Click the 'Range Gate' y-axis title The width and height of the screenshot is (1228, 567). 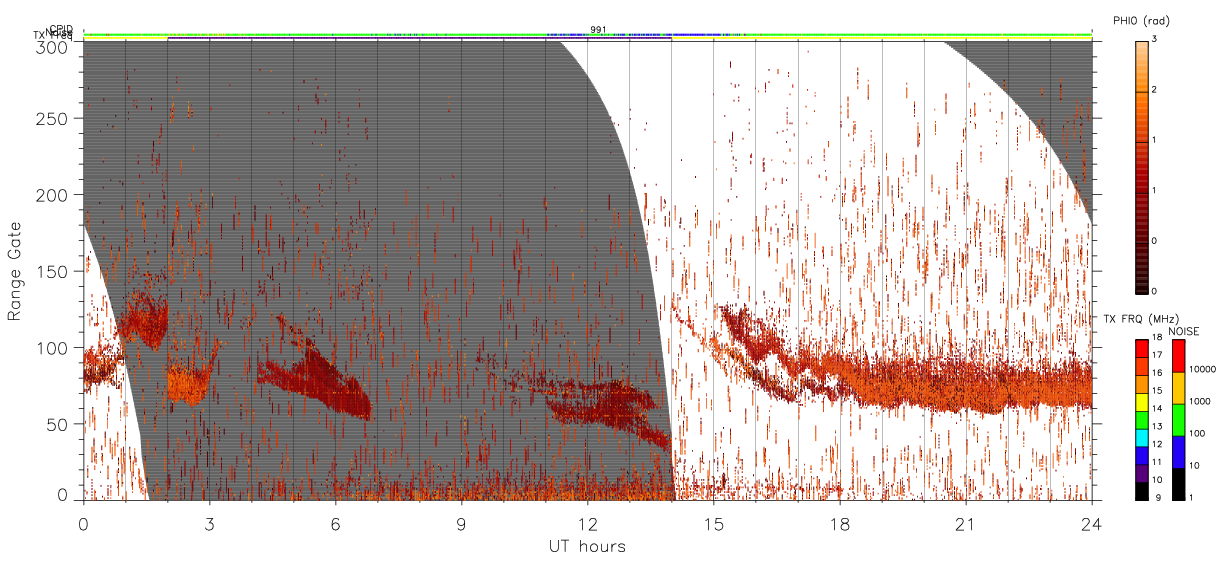15,273
